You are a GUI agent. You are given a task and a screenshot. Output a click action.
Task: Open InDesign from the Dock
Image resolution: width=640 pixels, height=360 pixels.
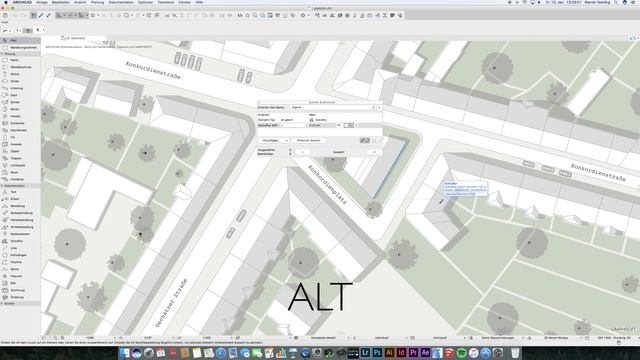pyautogui.click(x=401, y=353)
